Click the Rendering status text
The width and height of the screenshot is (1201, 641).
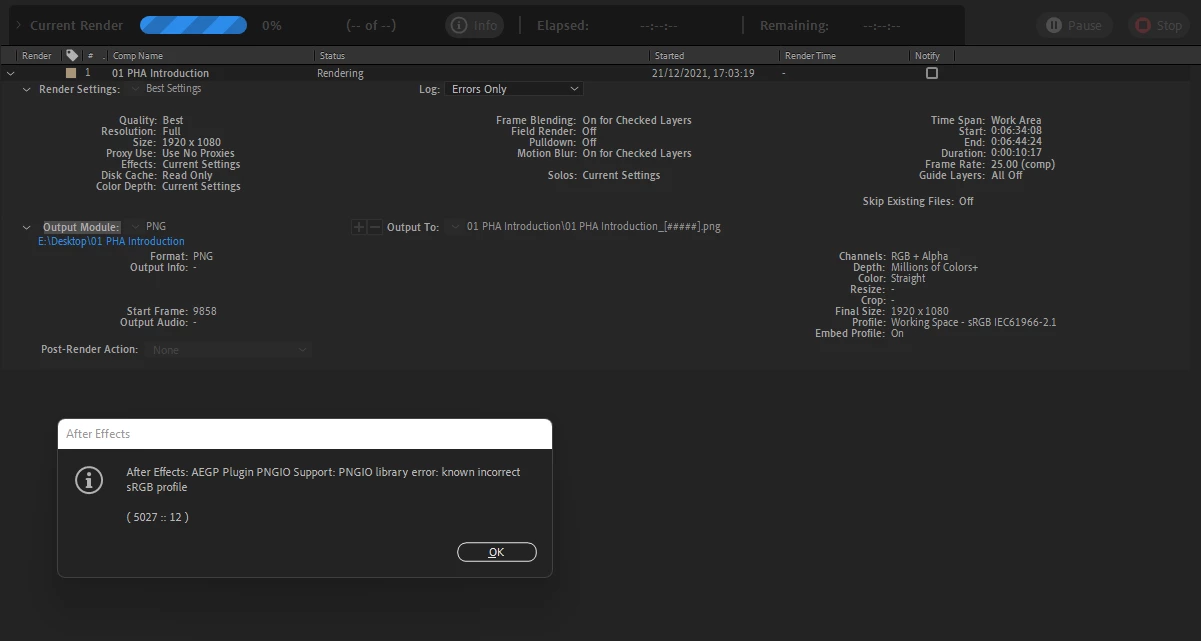click(341, 73)
